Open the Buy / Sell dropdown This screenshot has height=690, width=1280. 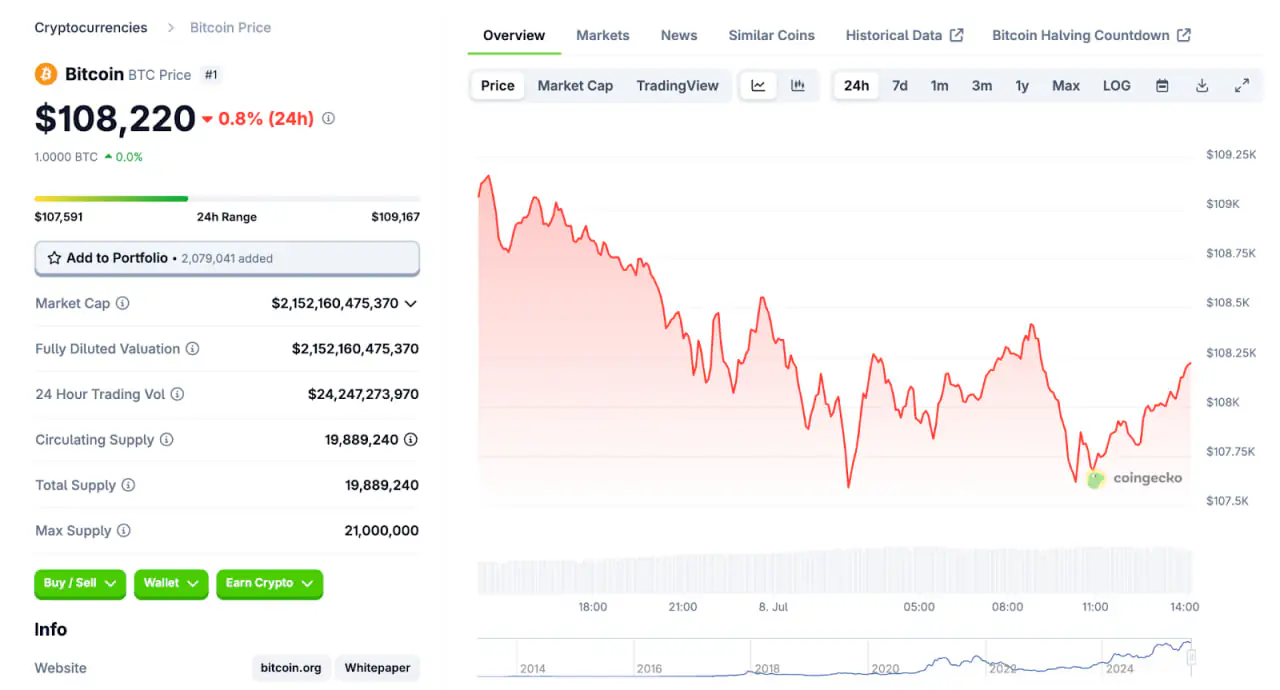pyautogui.click(x=81, y=583)
